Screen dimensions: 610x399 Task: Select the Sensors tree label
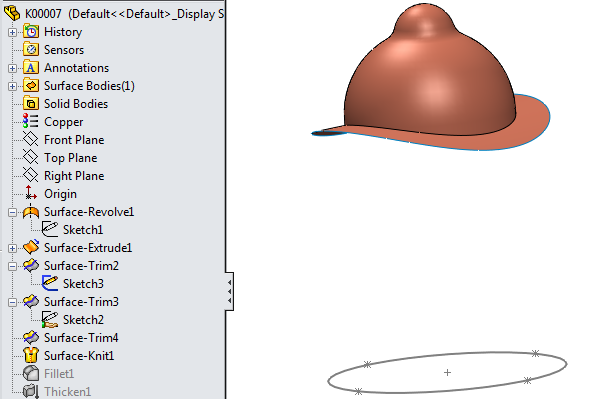pos(64,50)
